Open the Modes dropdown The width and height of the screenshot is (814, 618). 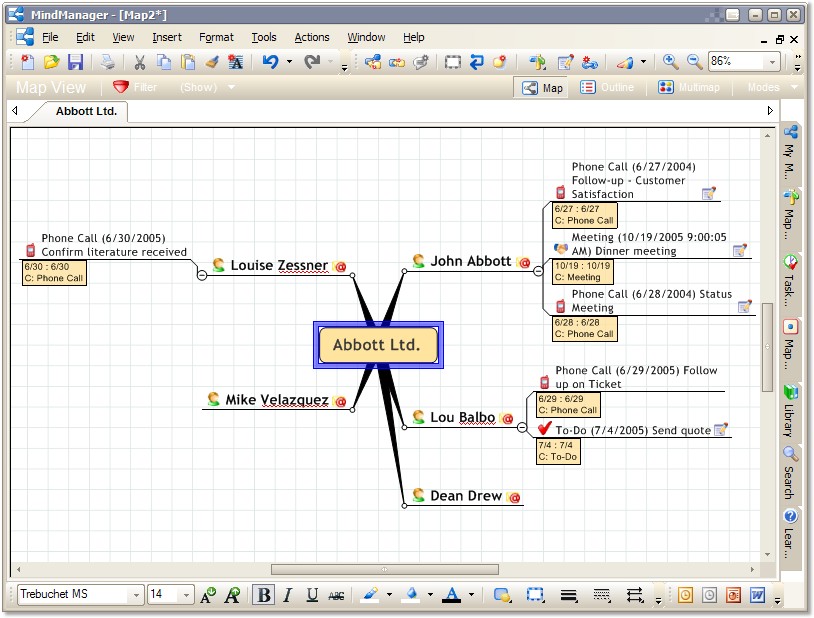tap(772, 87)
